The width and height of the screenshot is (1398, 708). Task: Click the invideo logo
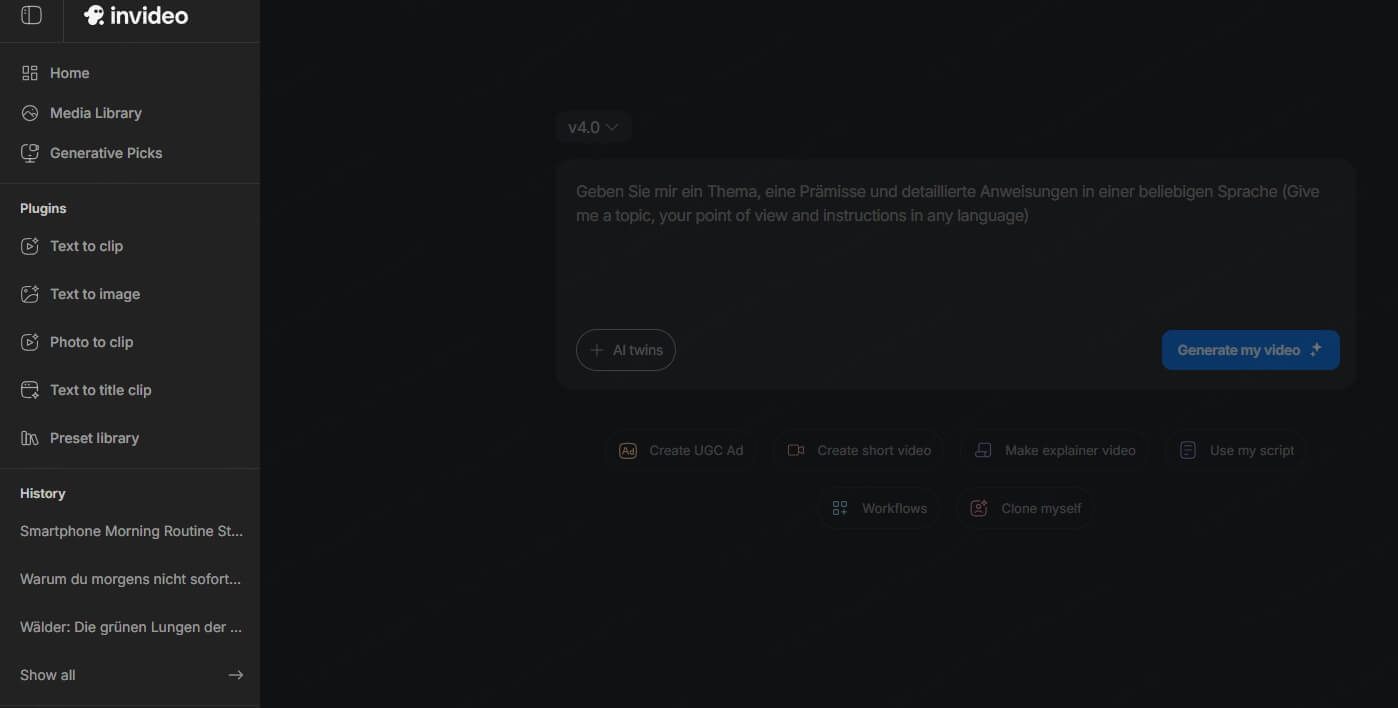(135, 14)
